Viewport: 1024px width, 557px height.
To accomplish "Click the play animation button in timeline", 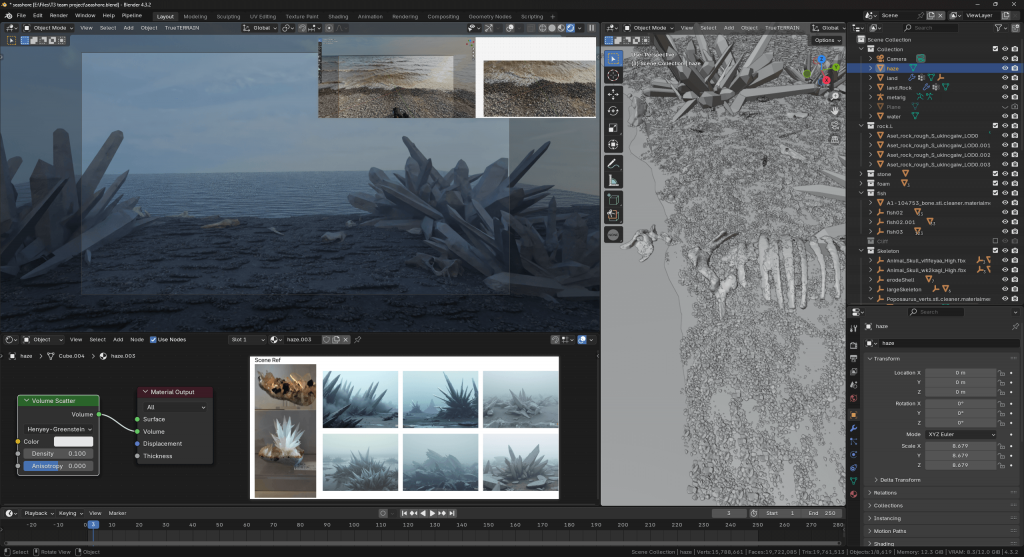I will coord(433,513).
